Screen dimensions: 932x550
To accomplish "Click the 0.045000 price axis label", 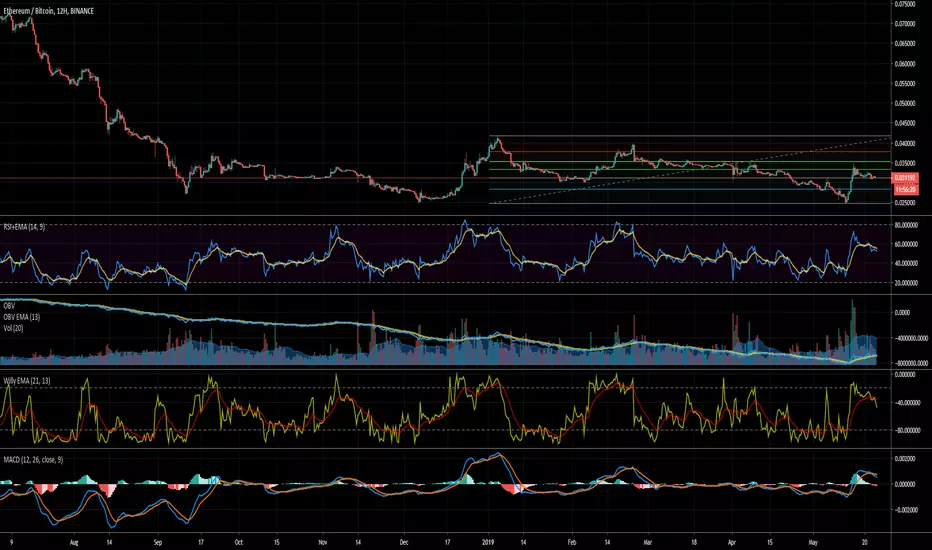I will (x=904, y=124).
